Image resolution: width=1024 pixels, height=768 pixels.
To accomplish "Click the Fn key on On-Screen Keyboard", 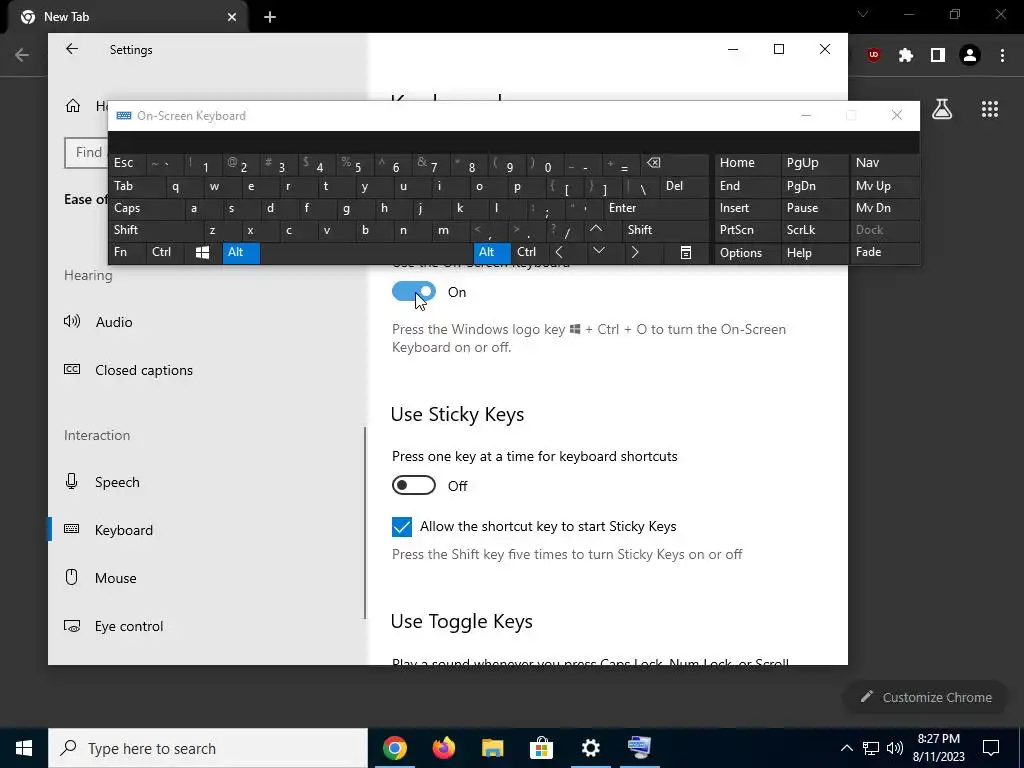I will coord(127,252).
